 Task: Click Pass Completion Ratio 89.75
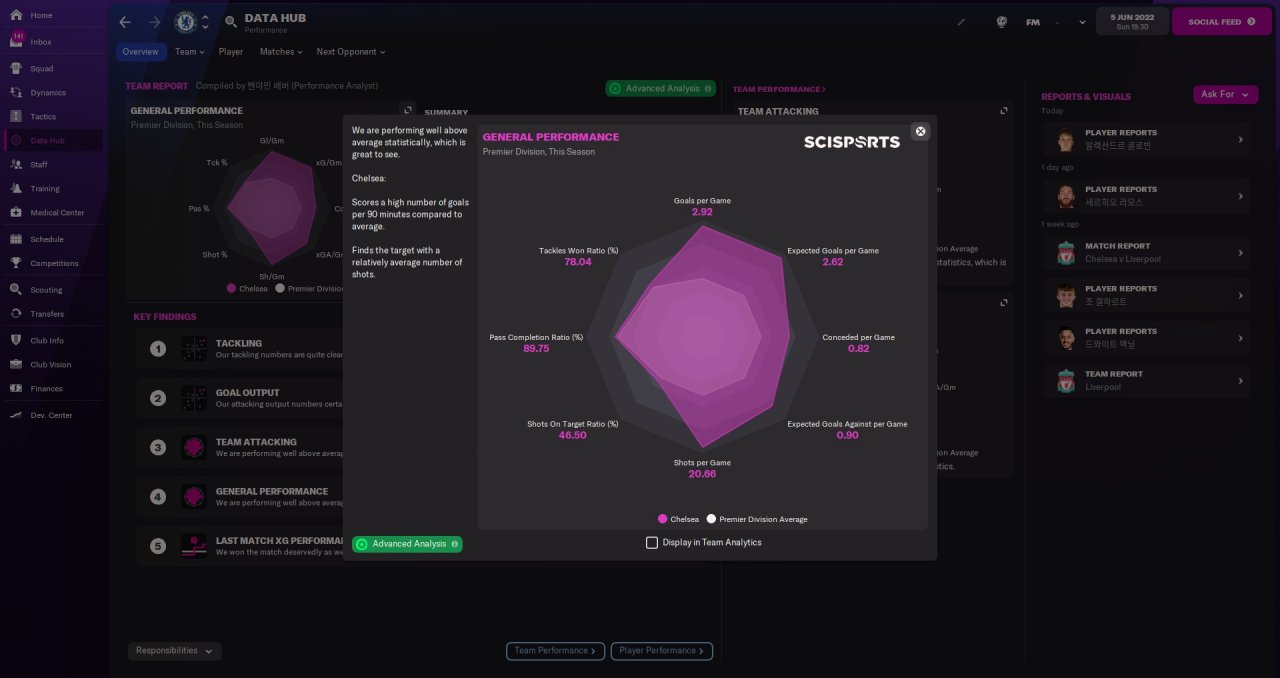point(536,348)
